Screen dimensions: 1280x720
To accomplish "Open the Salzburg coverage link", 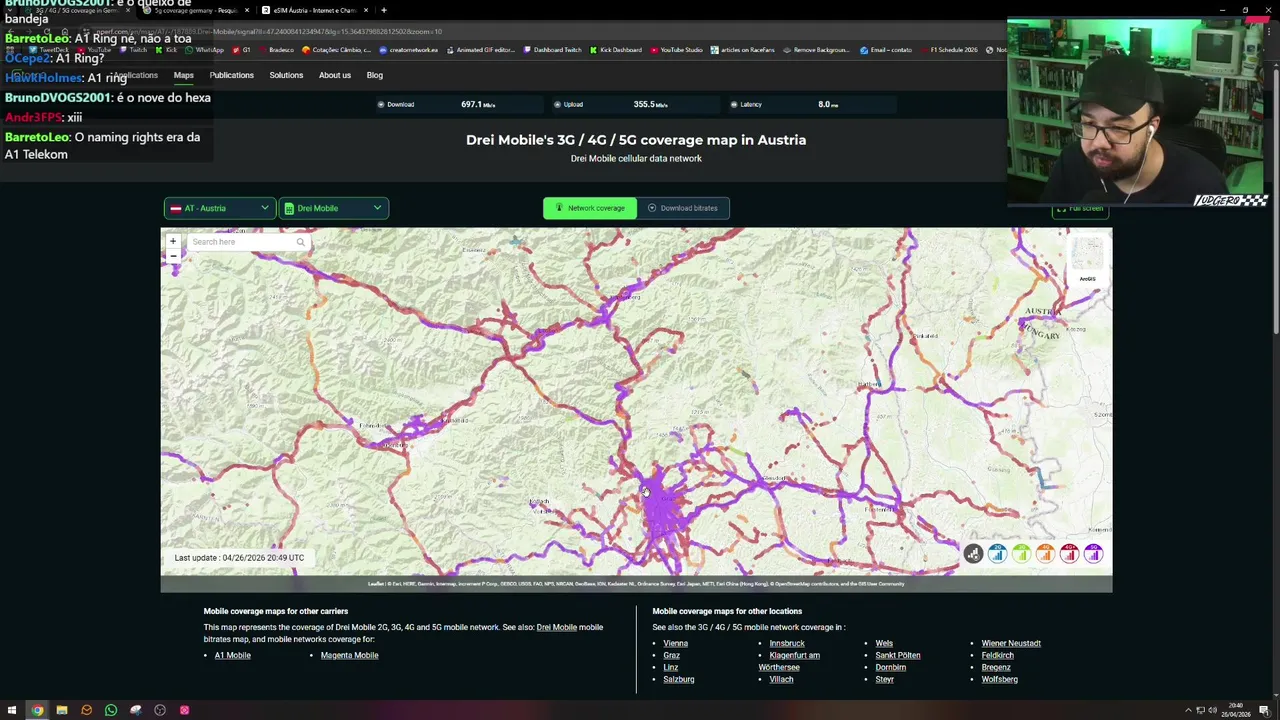I will pos(679,679).
